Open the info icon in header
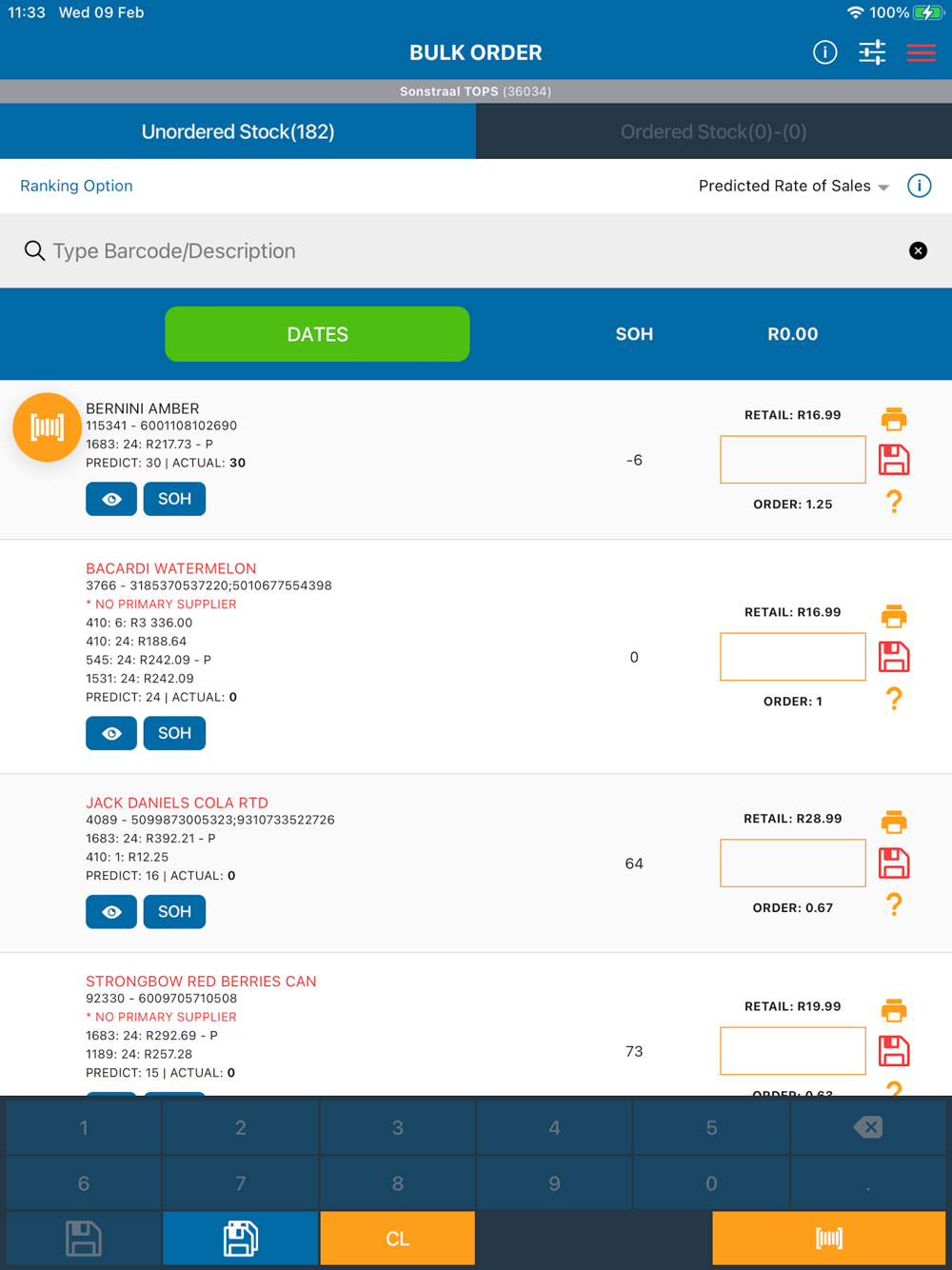 coord(824,52)
